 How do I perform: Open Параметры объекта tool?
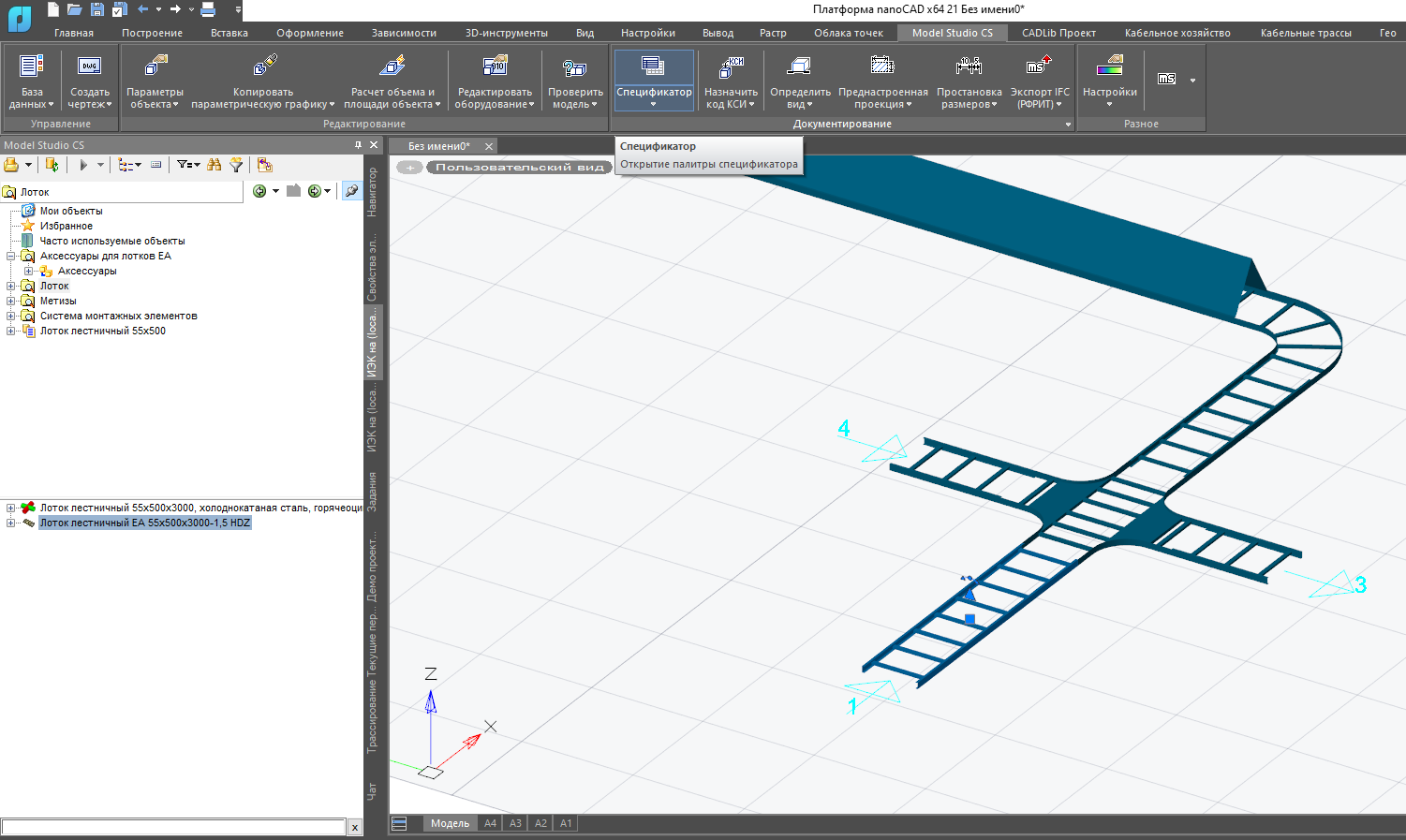[155, 81]
